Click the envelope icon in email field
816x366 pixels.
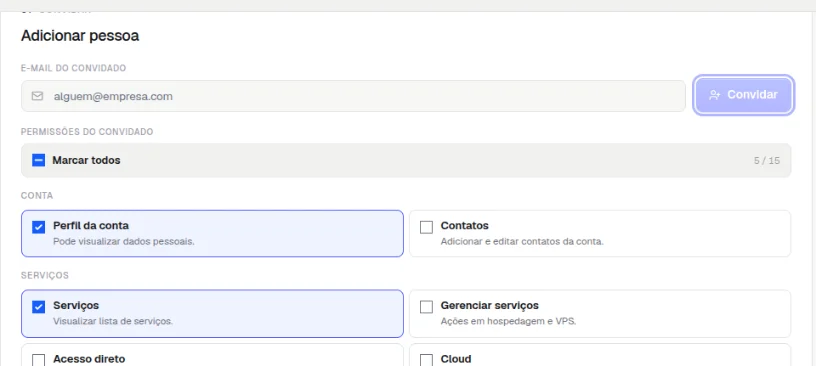(x=37, y=96)
